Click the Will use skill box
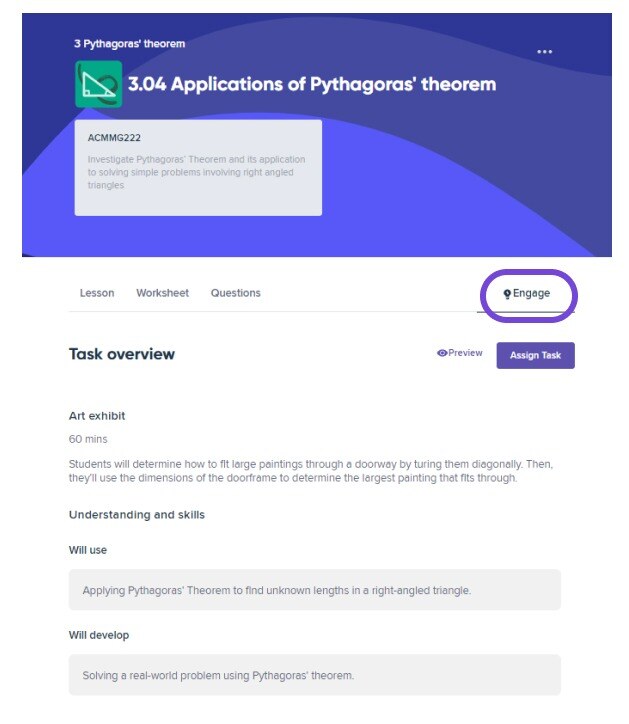Image resolution: width=629 pixels, height=724 pixels. (x=314, y=590)
